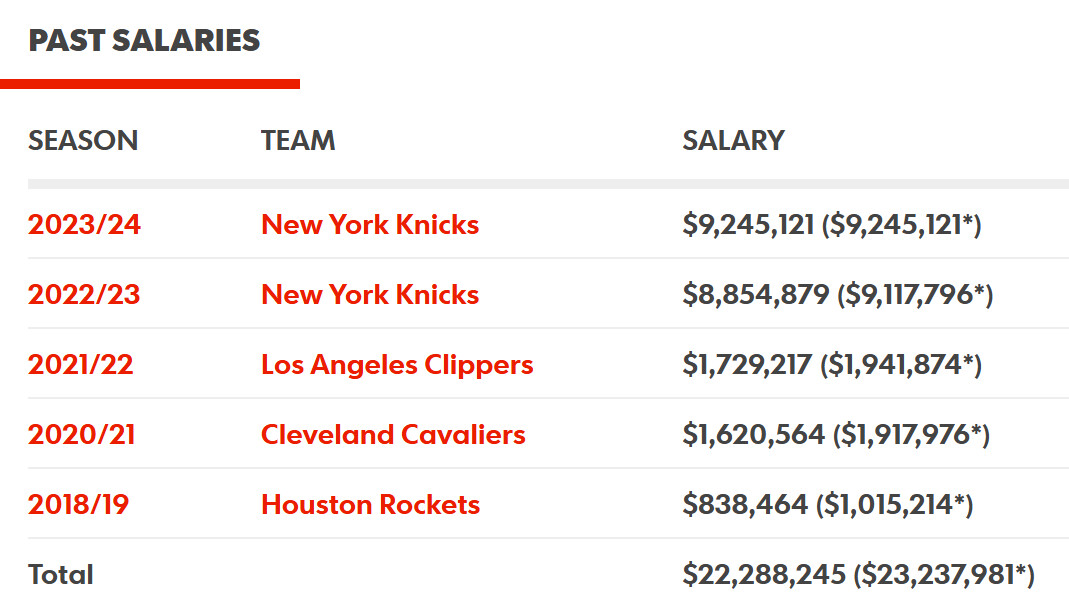Image resolution: width=1069 pixels, height=602 pixels.
Task: Open the Houston Rockets team link
Action: point(370,505)
